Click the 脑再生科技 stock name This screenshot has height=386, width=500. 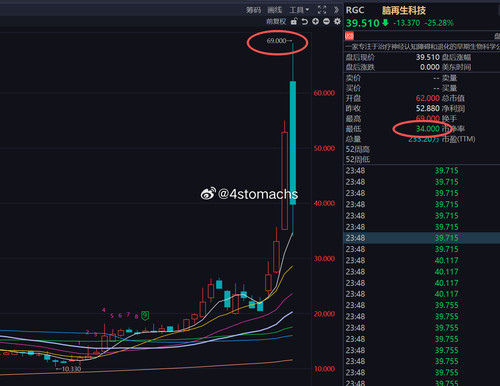coord(404,10)
